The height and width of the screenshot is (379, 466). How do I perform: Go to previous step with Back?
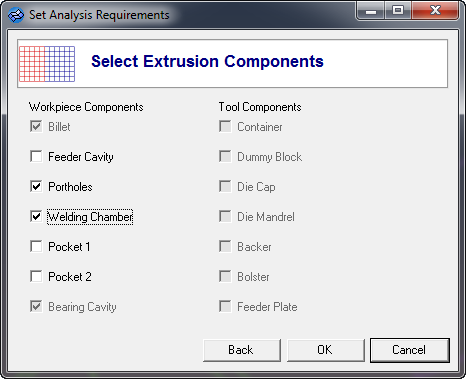pos(242,350)
